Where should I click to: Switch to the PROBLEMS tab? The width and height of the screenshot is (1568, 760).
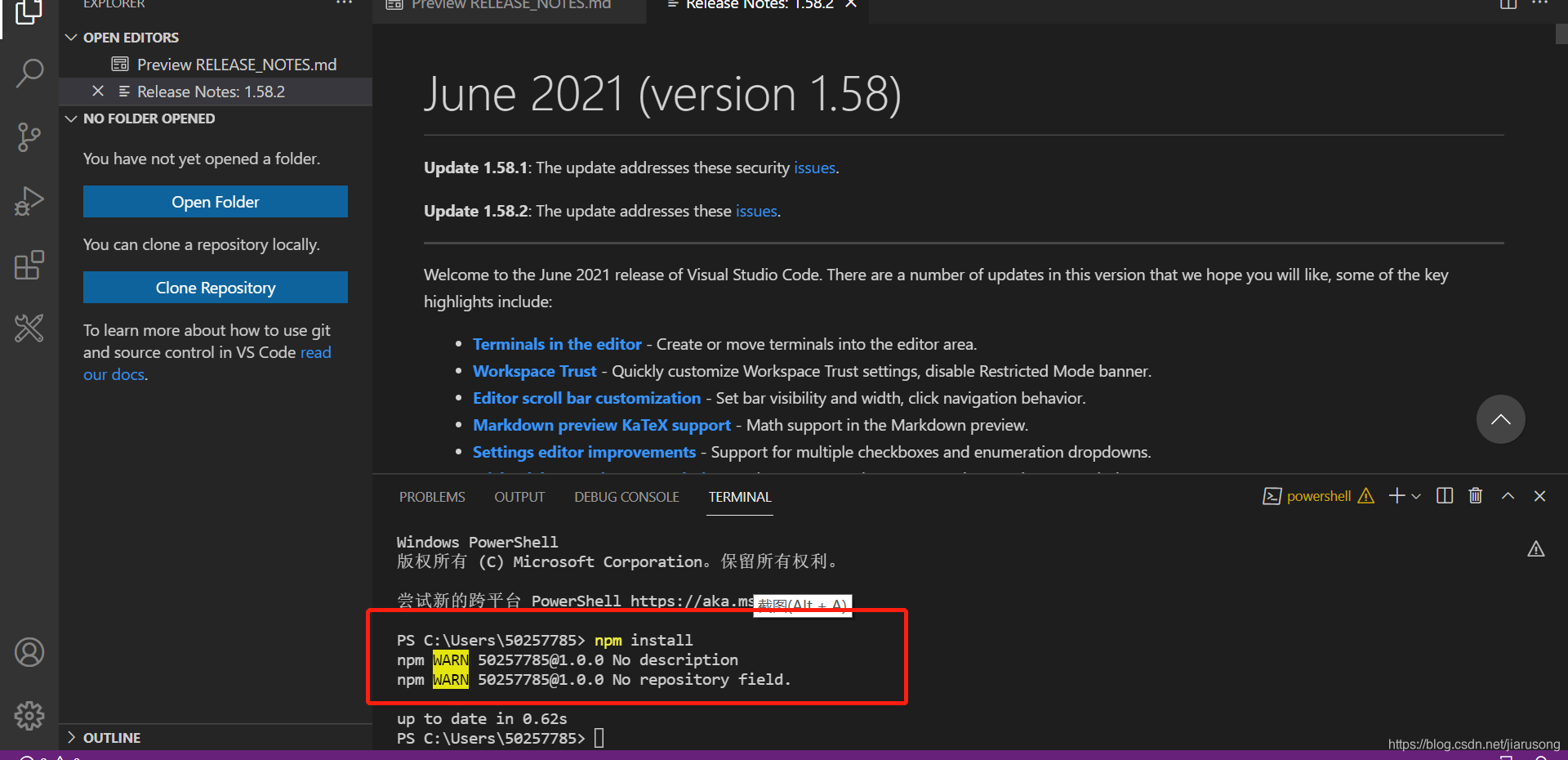[x=432, y=497]
